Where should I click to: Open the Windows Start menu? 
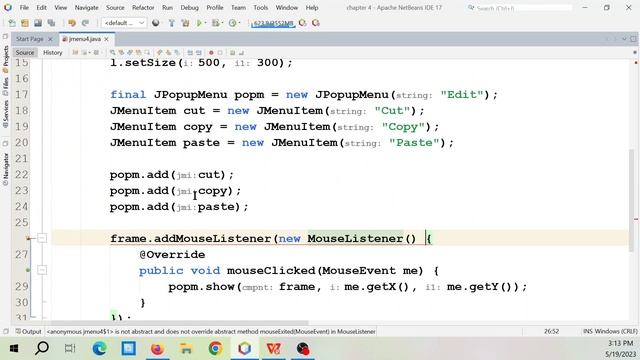(x=14, y=349)
